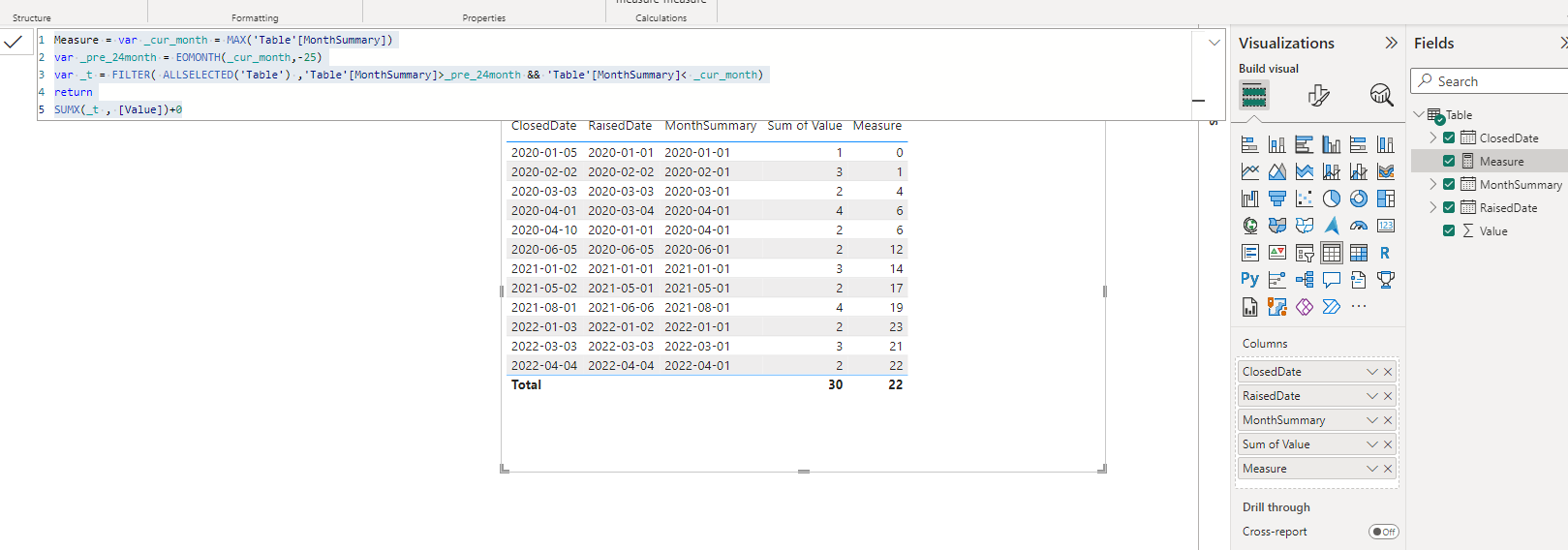Uncheck the Value field checkbox
1568x550 pixels.
[1449, 230]
